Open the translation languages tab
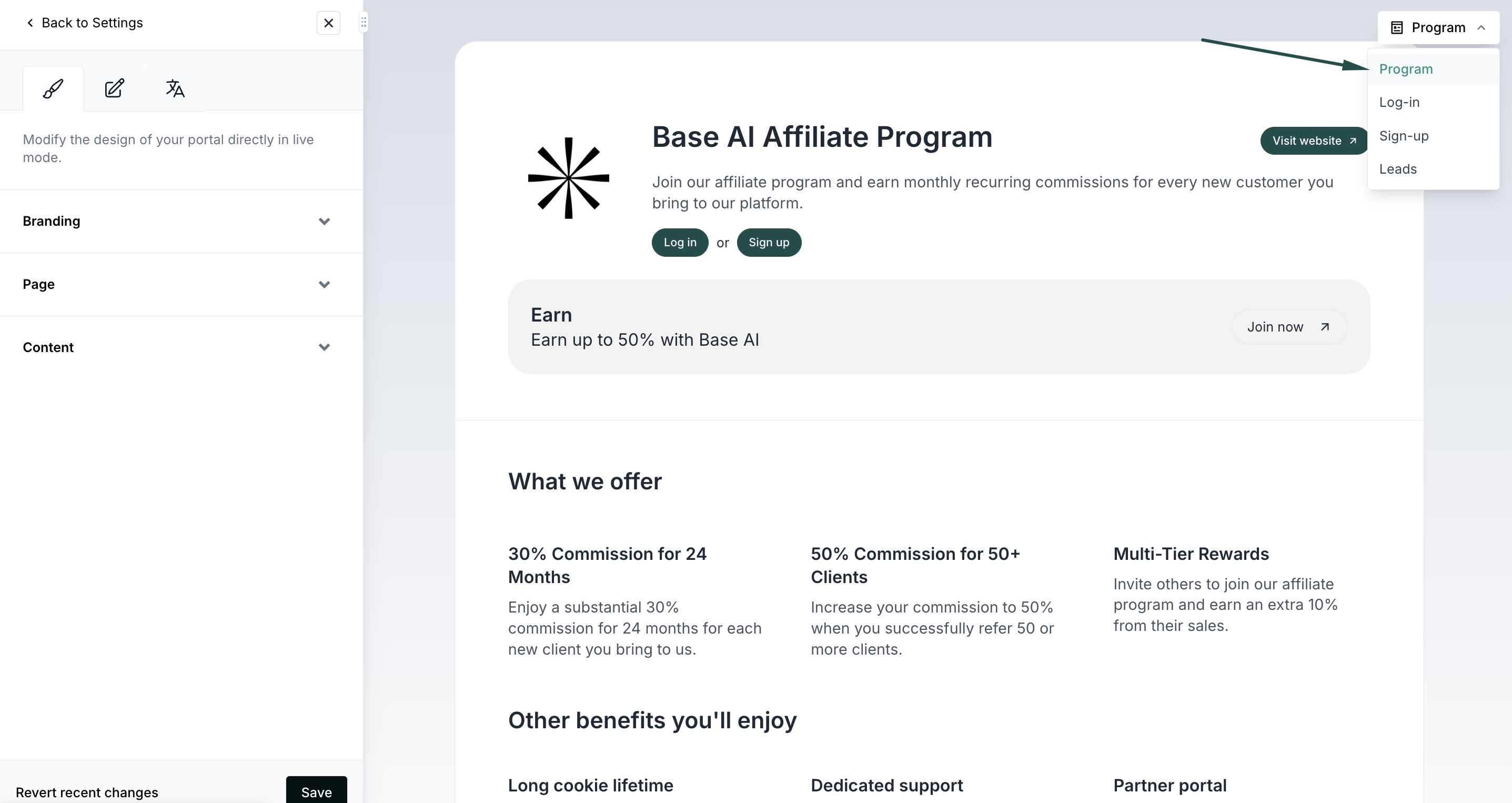The image size is (1512, 803). (x=174, y=88)
